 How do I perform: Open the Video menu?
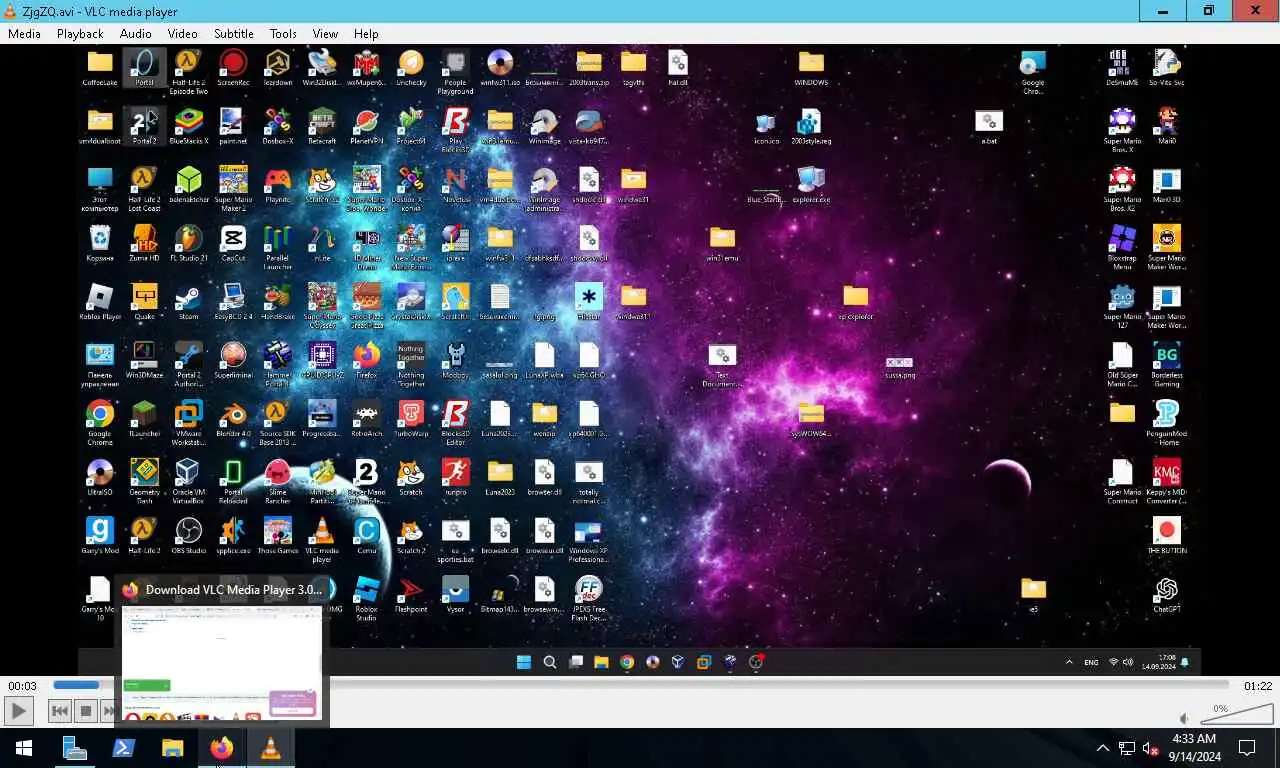click(182, 33)
